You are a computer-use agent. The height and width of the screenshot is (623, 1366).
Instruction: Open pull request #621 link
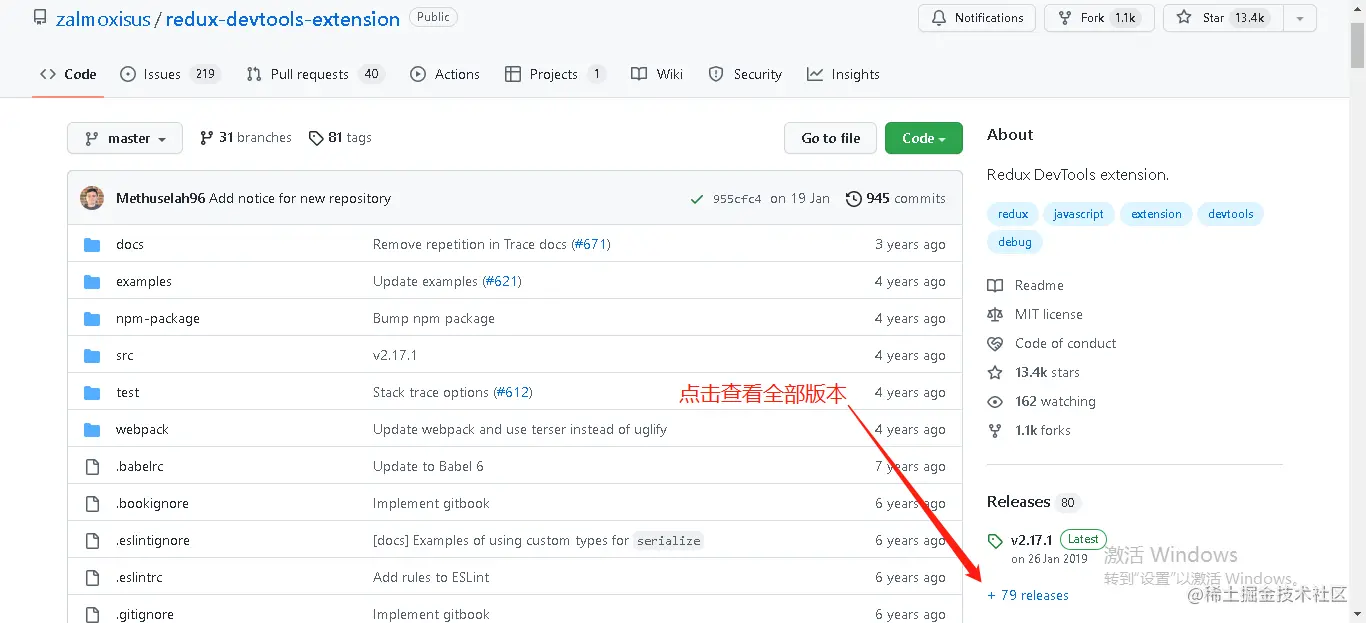pyautogui.click(x=501, y=281)
